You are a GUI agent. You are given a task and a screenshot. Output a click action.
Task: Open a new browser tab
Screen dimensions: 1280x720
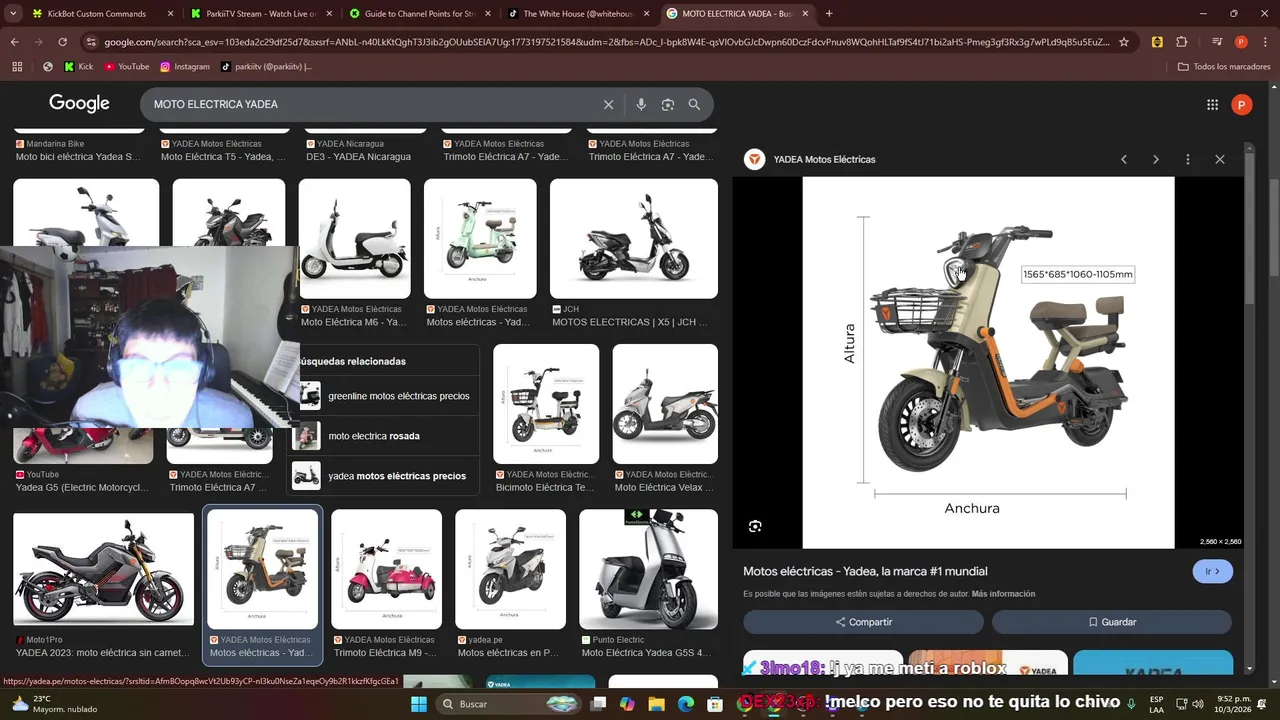pyautogui.click(x=829, y=14)
